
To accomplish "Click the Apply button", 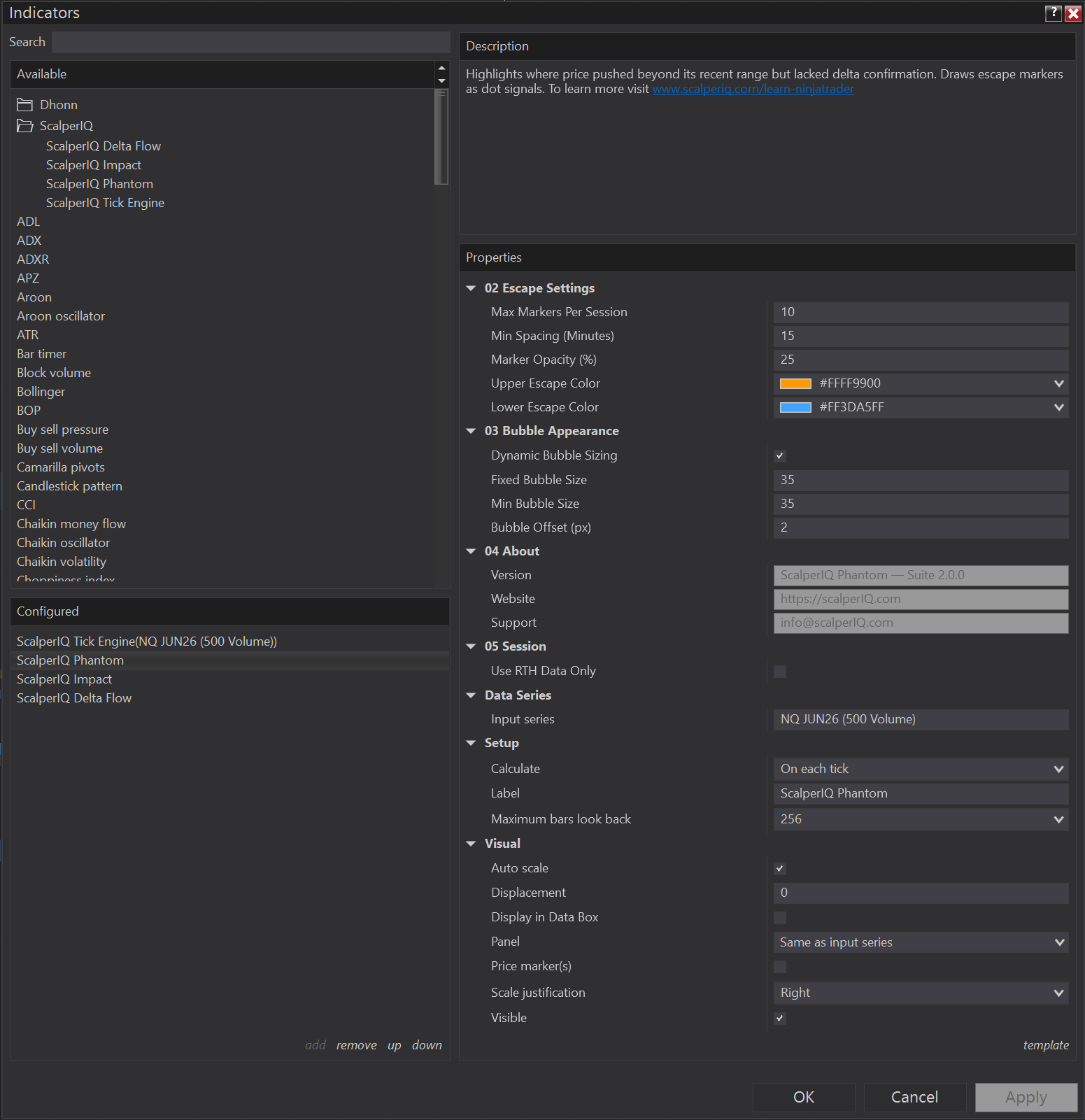I will point(1026,1097).
